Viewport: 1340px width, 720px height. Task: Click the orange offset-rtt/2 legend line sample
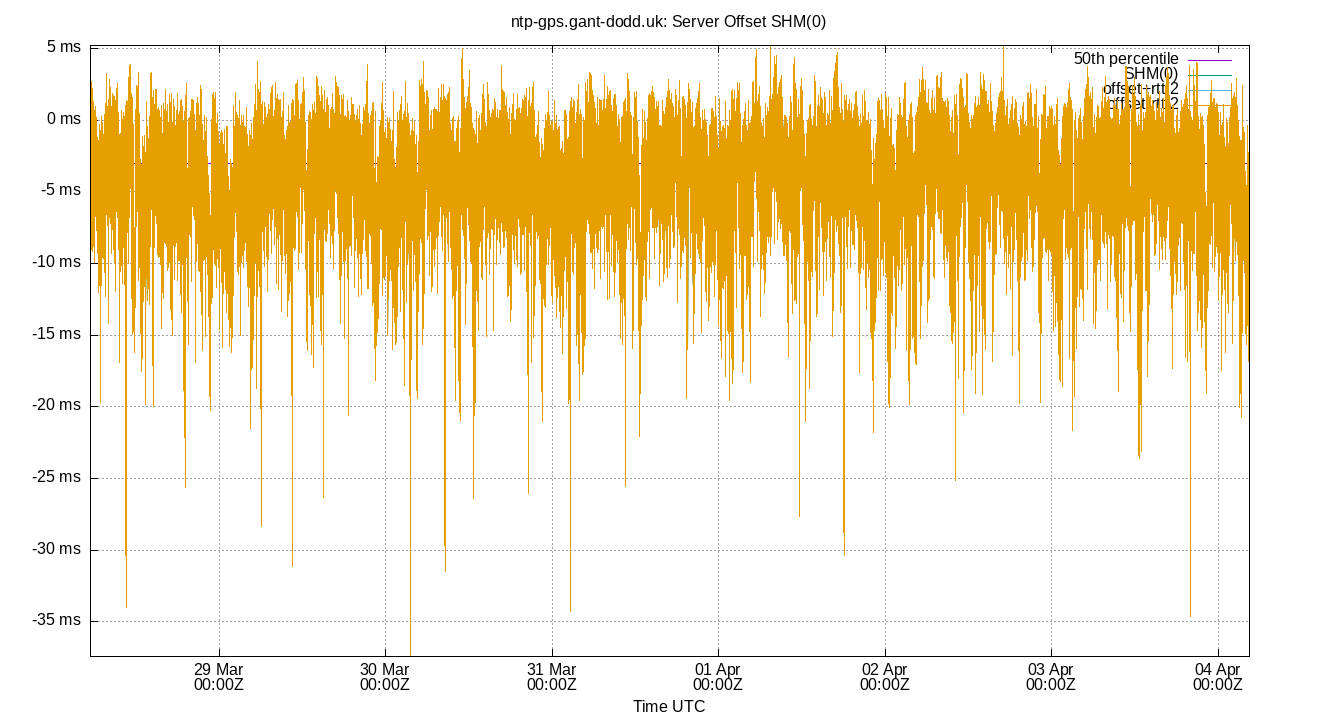pyautogui.click(x=1210, y=105)
